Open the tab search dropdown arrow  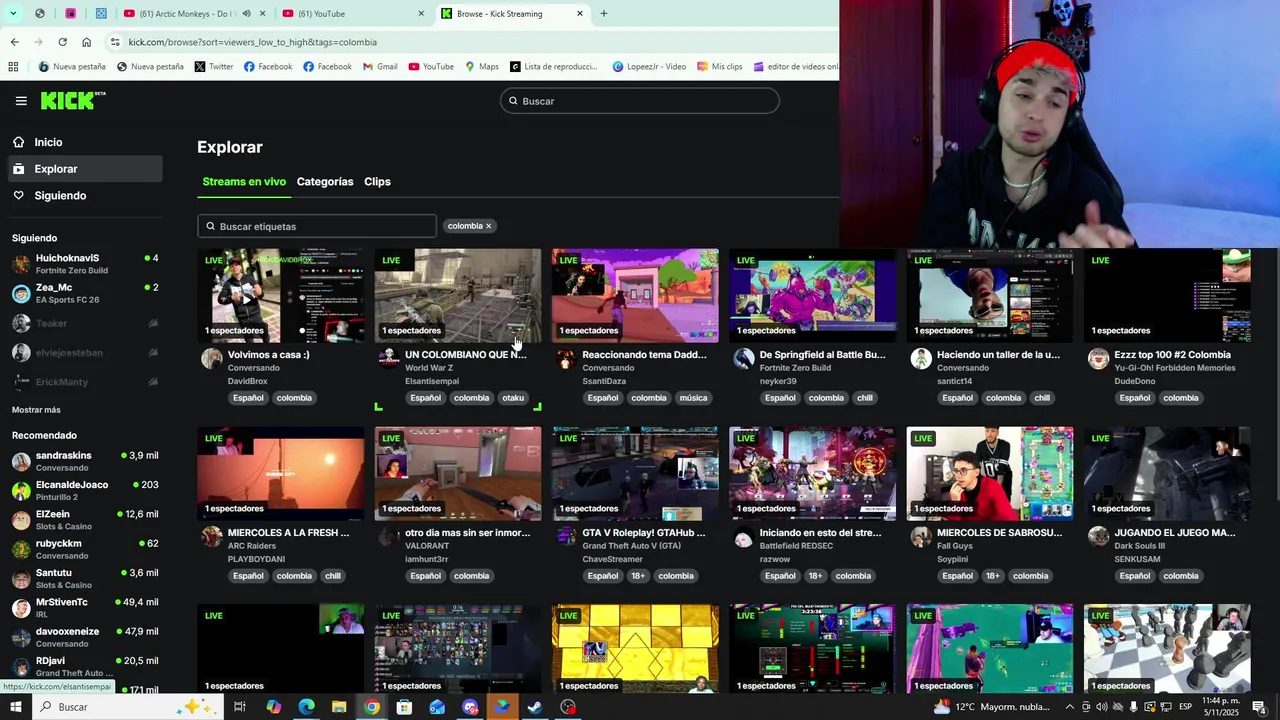[12, 14]
